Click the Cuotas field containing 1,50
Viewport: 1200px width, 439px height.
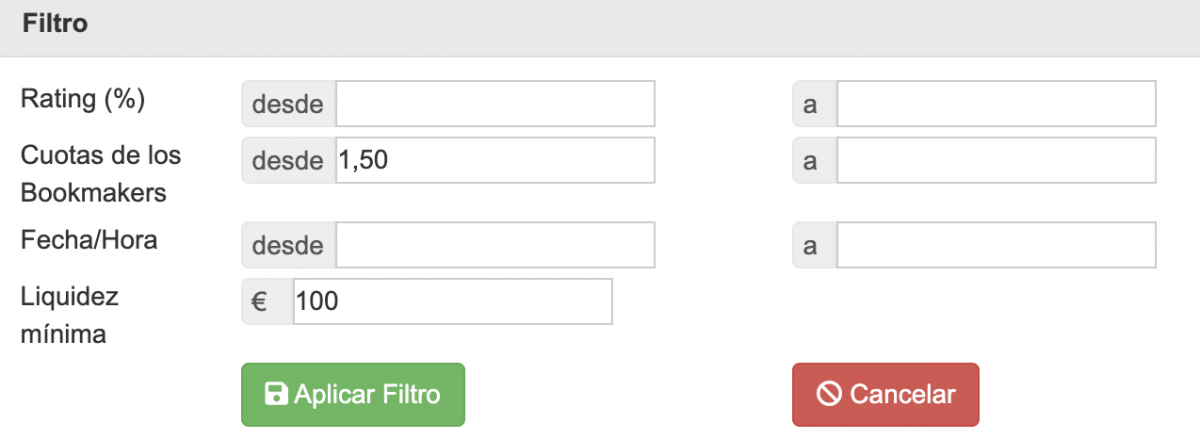[495, 160]
